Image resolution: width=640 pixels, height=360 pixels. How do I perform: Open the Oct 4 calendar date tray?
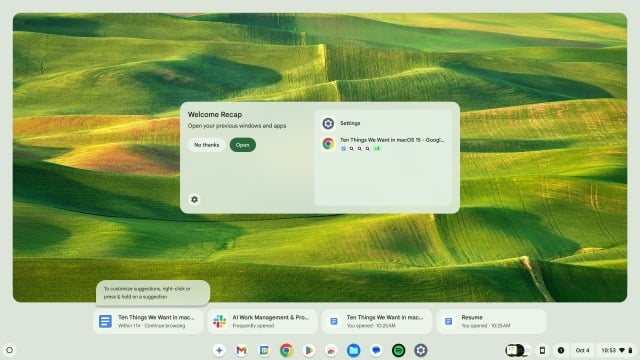click(582, 350)
